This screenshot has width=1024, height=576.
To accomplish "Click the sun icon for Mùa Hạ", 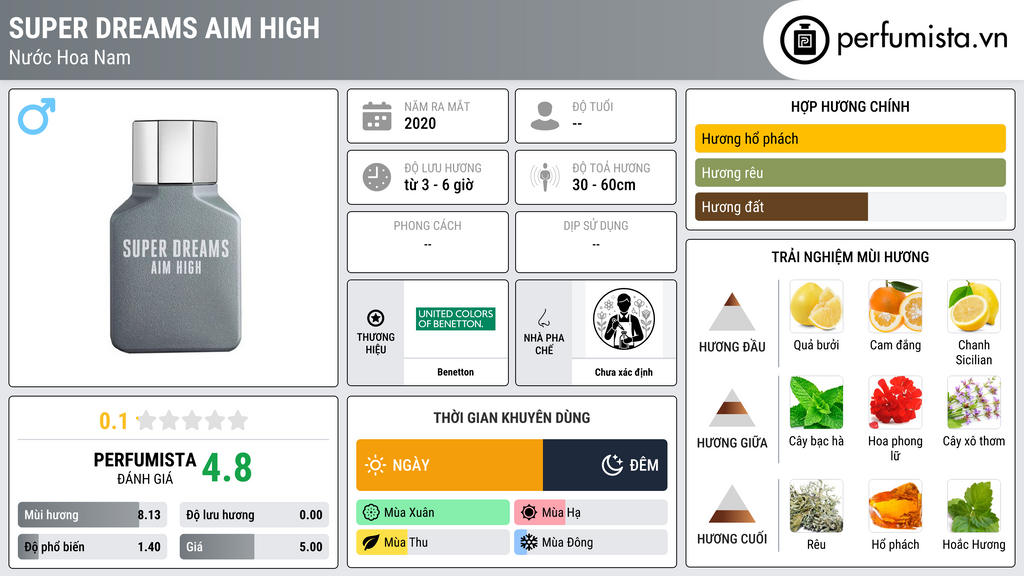I will point(529,513).
